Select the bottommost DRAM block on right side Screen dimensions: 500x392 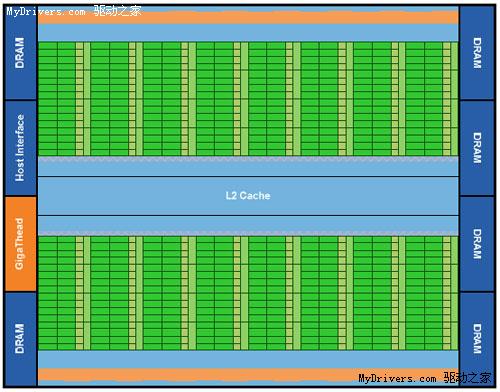click(477, 339)
